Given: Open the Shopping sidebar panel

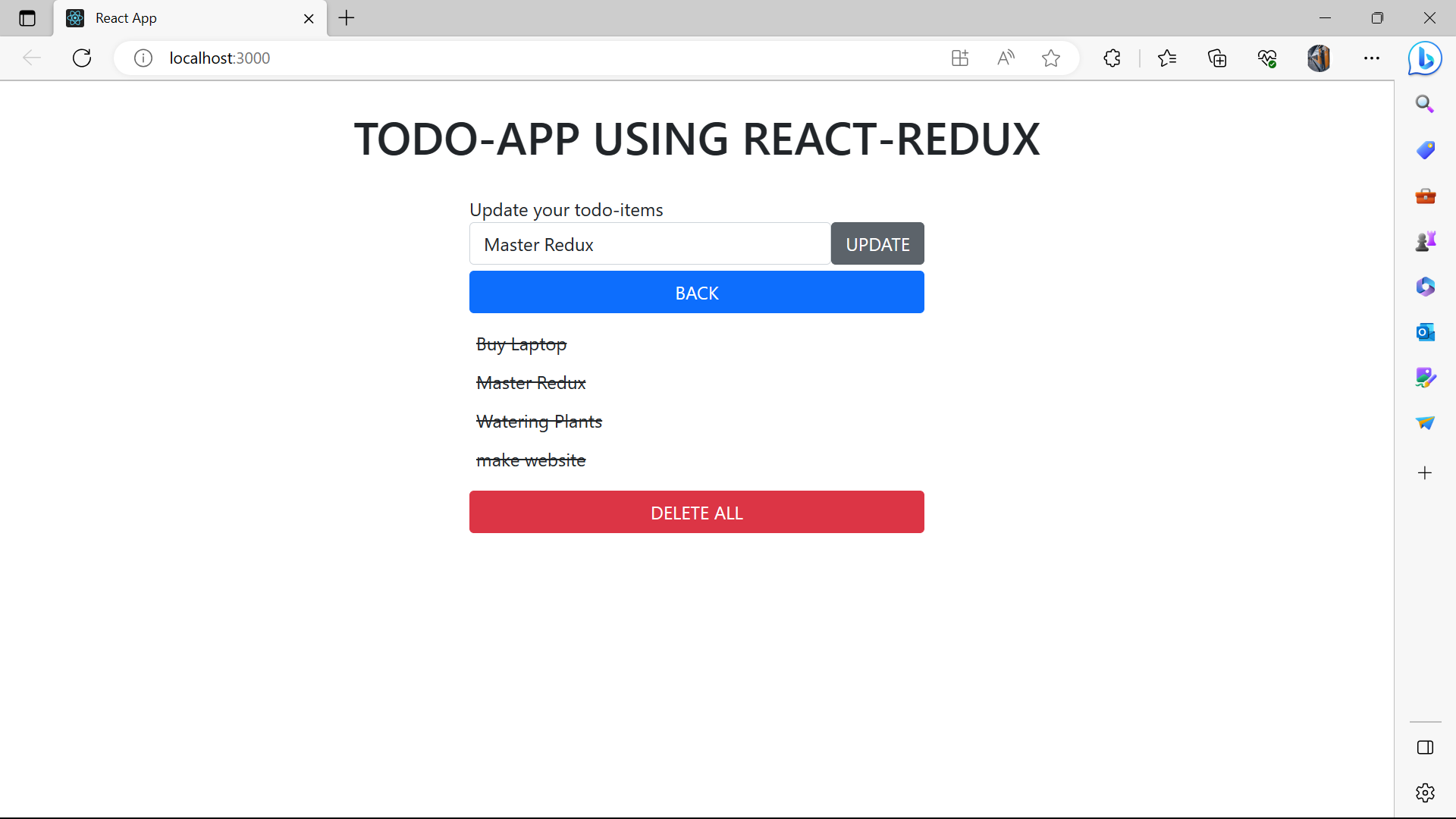Looking at the screenshot, I should (1426, 149).
